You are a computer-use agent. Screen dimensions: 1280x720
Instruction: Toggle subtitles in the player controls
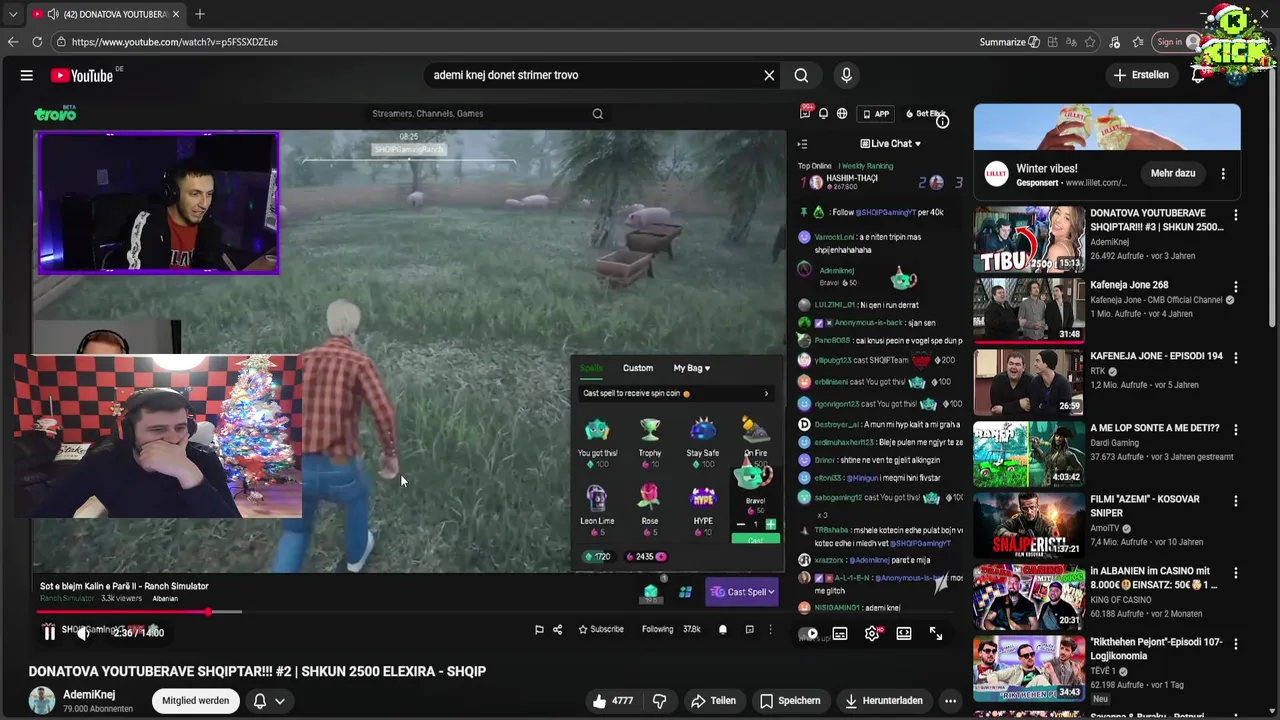click(x=840, y=633)
